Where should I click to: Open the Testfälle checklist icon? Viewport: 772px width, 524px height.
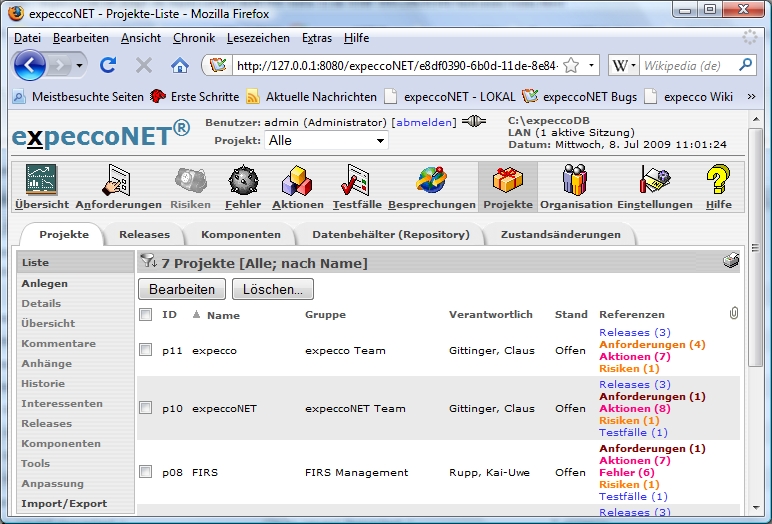[357, 181]
